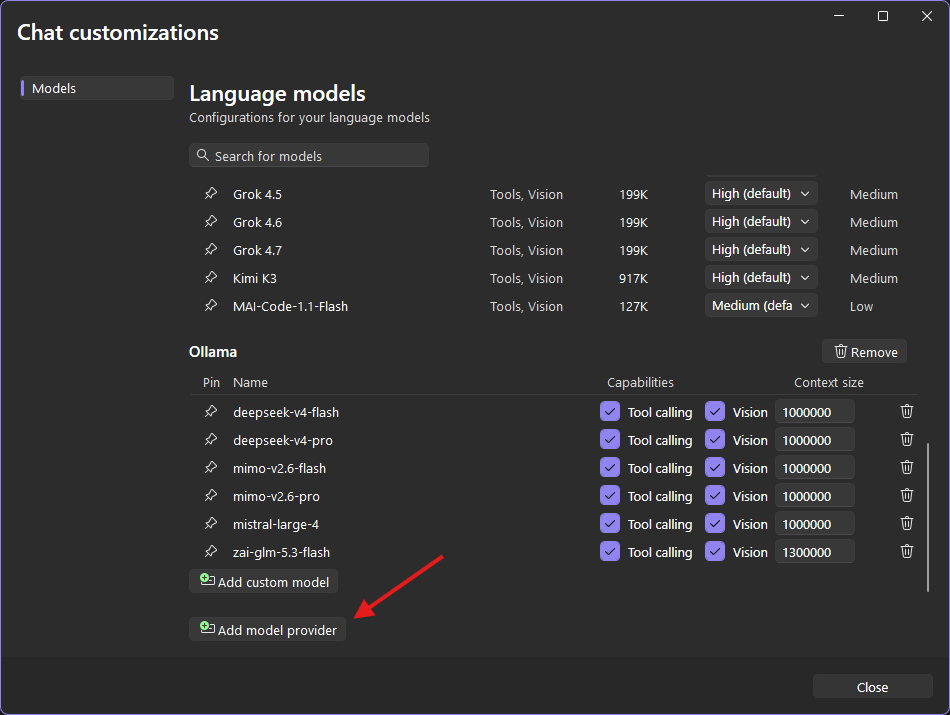This screenshot has width=950, height=715.
Task: Pin the deepseek-v4-flash model
Action: click(211, 411)
